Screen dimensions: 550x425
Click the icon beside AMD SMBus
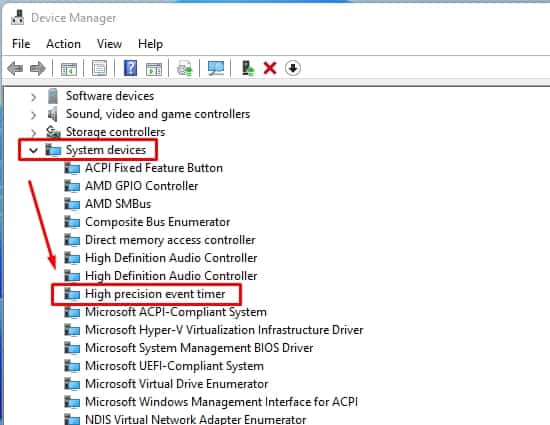click(72, 204)
